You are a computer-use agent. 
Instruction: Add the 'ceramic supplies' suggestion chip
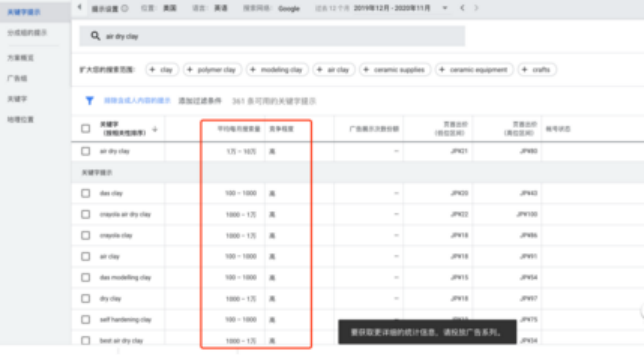click(x=395, y=70)
